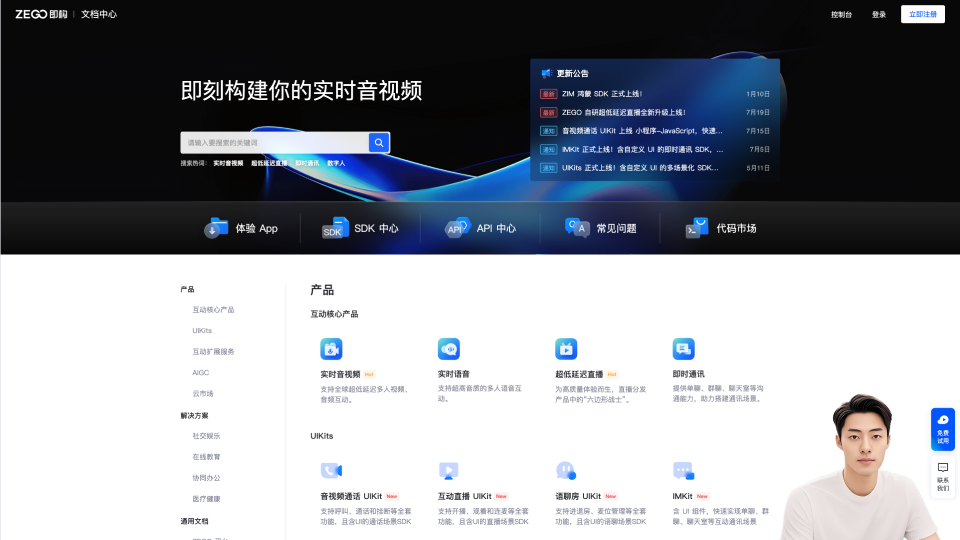The width and height of the screenshot is (960, 540).
Task: Open the 联系我们 contact widget
Action: click(942, 476)
